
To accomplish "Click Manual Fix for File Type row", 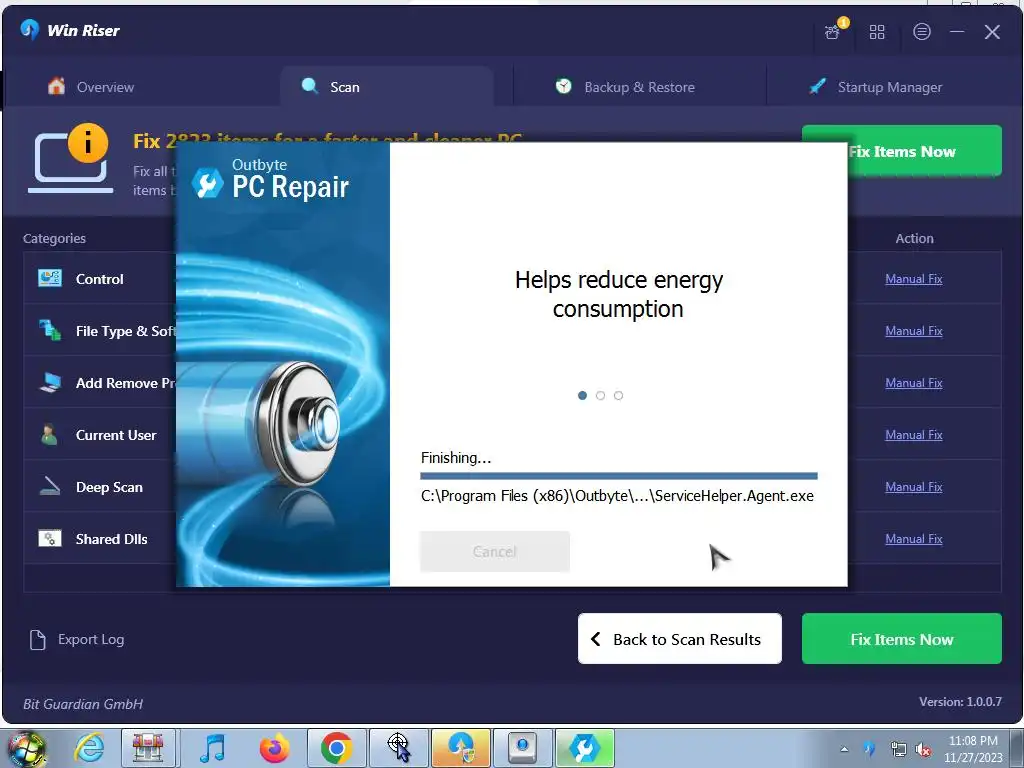I will click(x=914, y=331).
